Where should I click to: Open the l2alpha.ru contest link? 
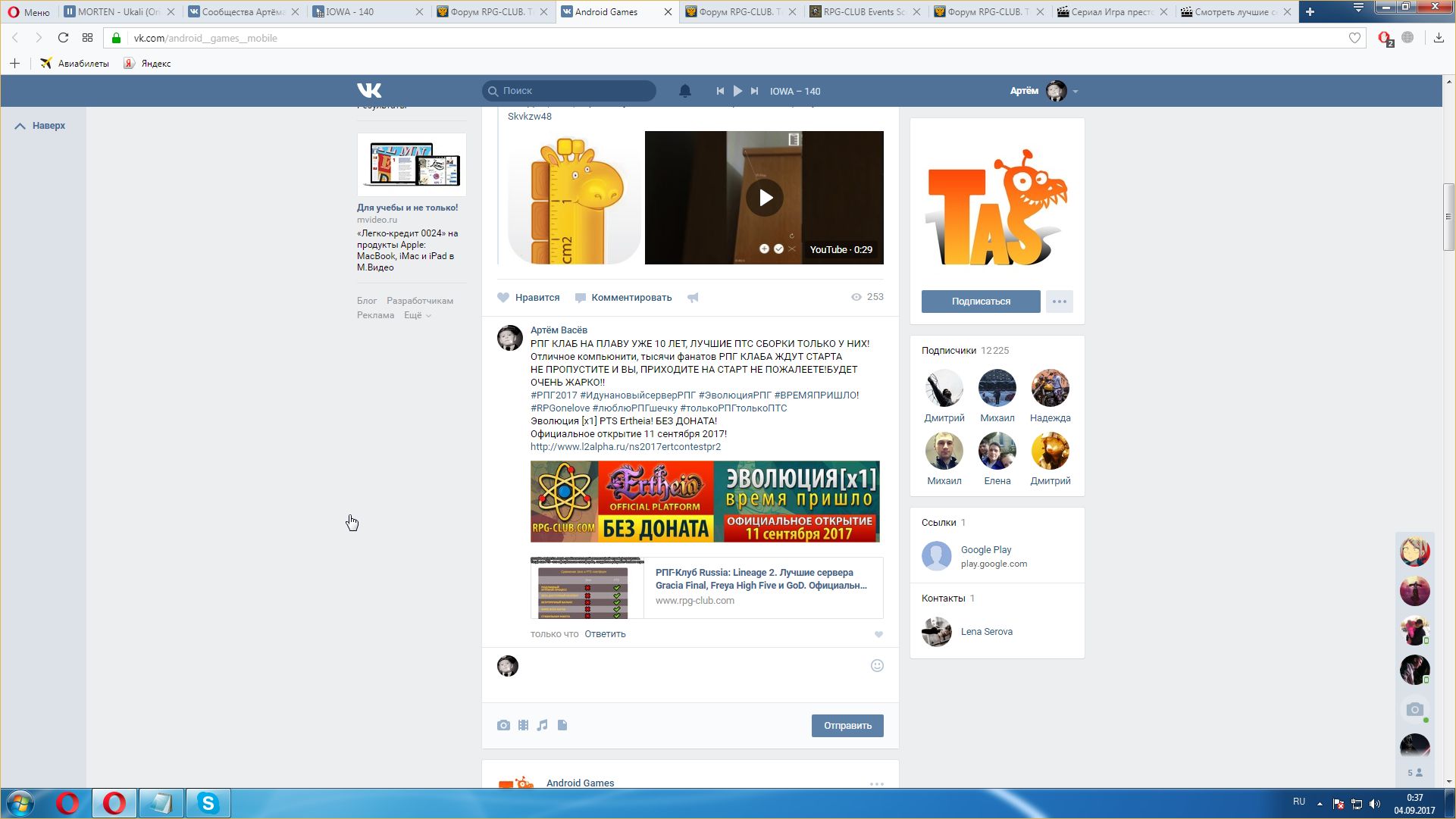click(x=625, y=447)
